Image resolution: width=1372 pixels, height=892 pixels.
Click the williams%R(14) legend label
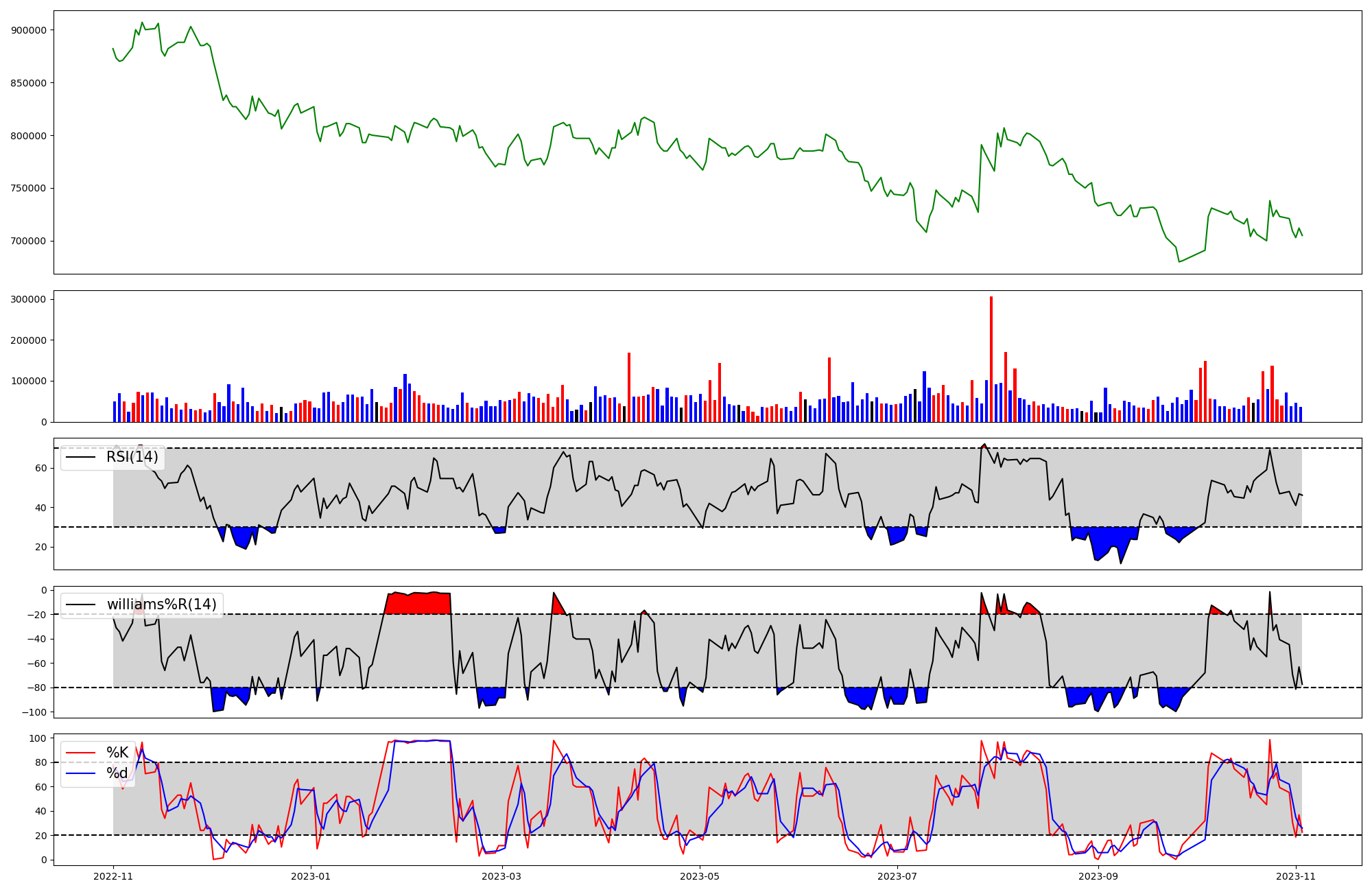161,605
